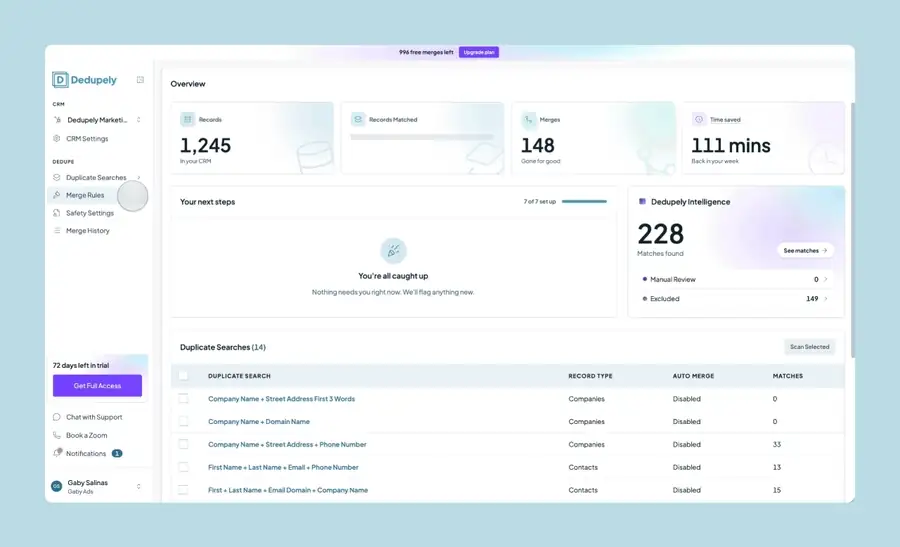
Task: Click the caught-up celebration icon
Action: (x=393, y=251)
